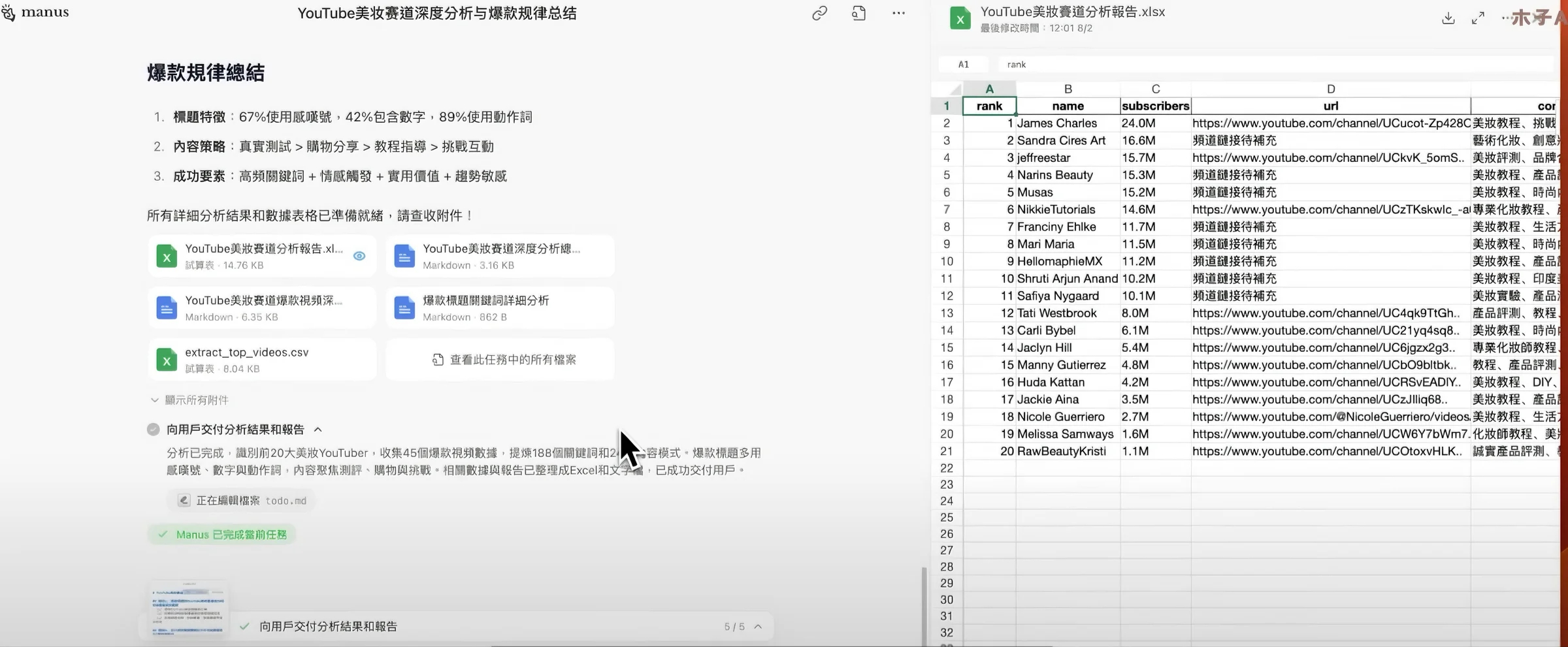This screenshot has height=647, width=1568.
Task: Click the Manus 已完成當前任務 badge
Action: (x=222, y=535)
